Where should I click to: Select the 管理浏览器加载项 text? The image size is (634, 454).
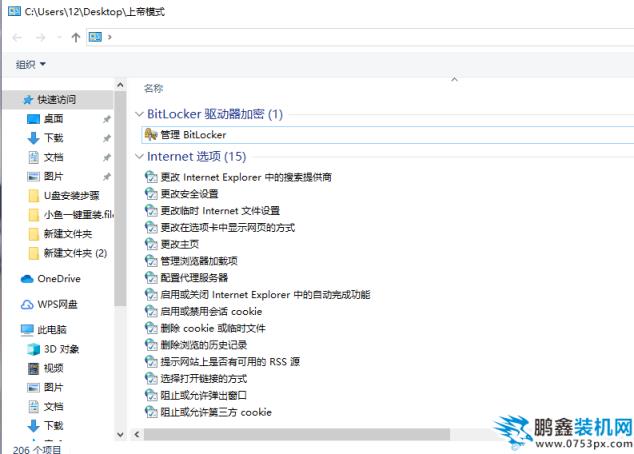[x=199, y=261]
